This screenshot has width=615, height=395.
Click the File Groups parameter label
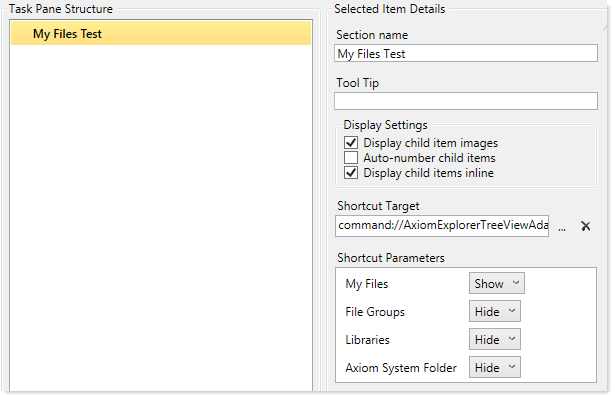(375, 312)
